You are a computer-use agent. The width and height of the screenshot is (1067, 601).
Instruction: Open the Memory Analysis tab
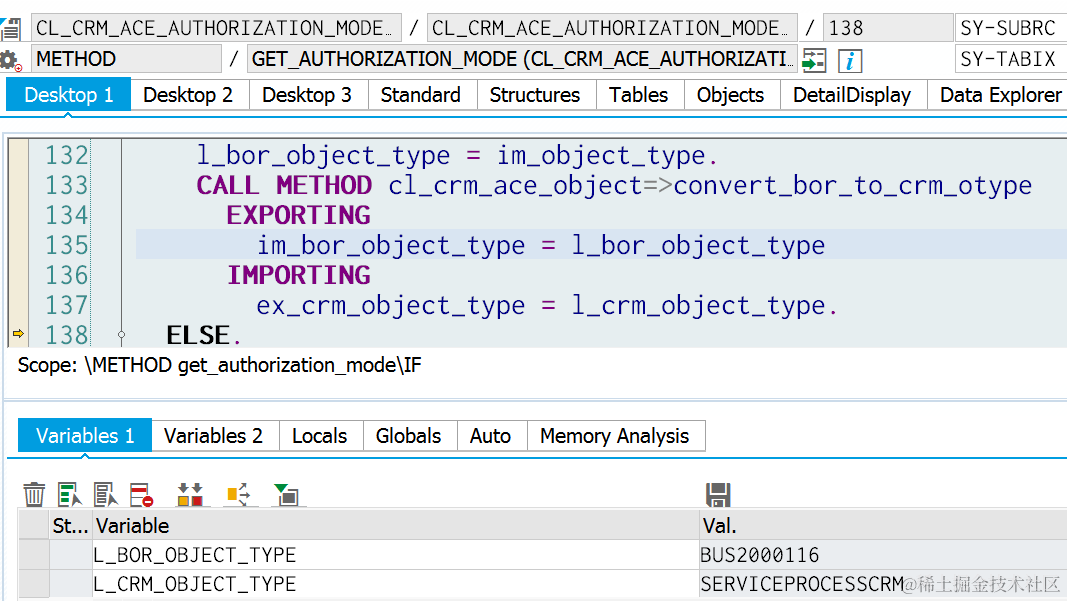pyautogui.click(x=615, y=436)
